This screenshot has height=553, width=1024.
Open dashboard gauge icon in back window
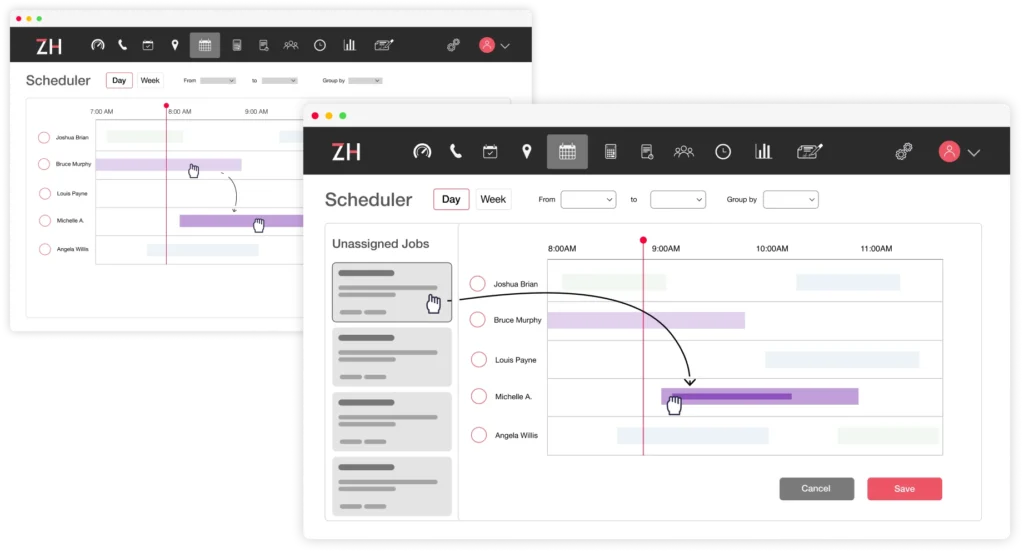pyautogui.click(x=97, y=45)
